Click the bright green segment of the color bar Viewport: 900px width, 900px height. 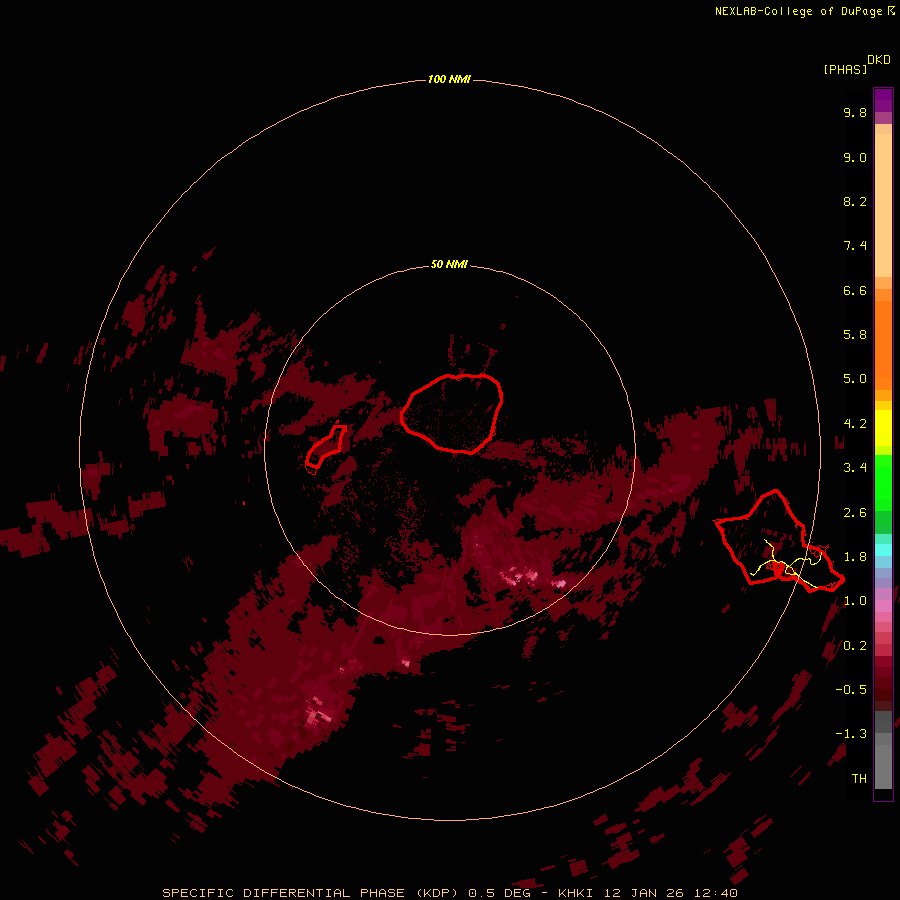click(883, 483)
